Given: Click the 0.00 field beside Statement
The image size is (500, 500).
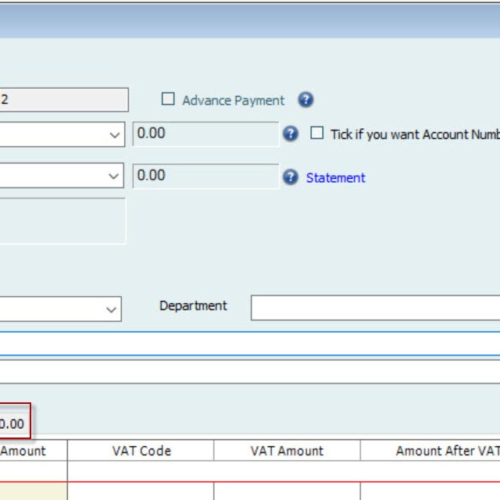Looking at the screenshot, I should [x=206, y=176].
